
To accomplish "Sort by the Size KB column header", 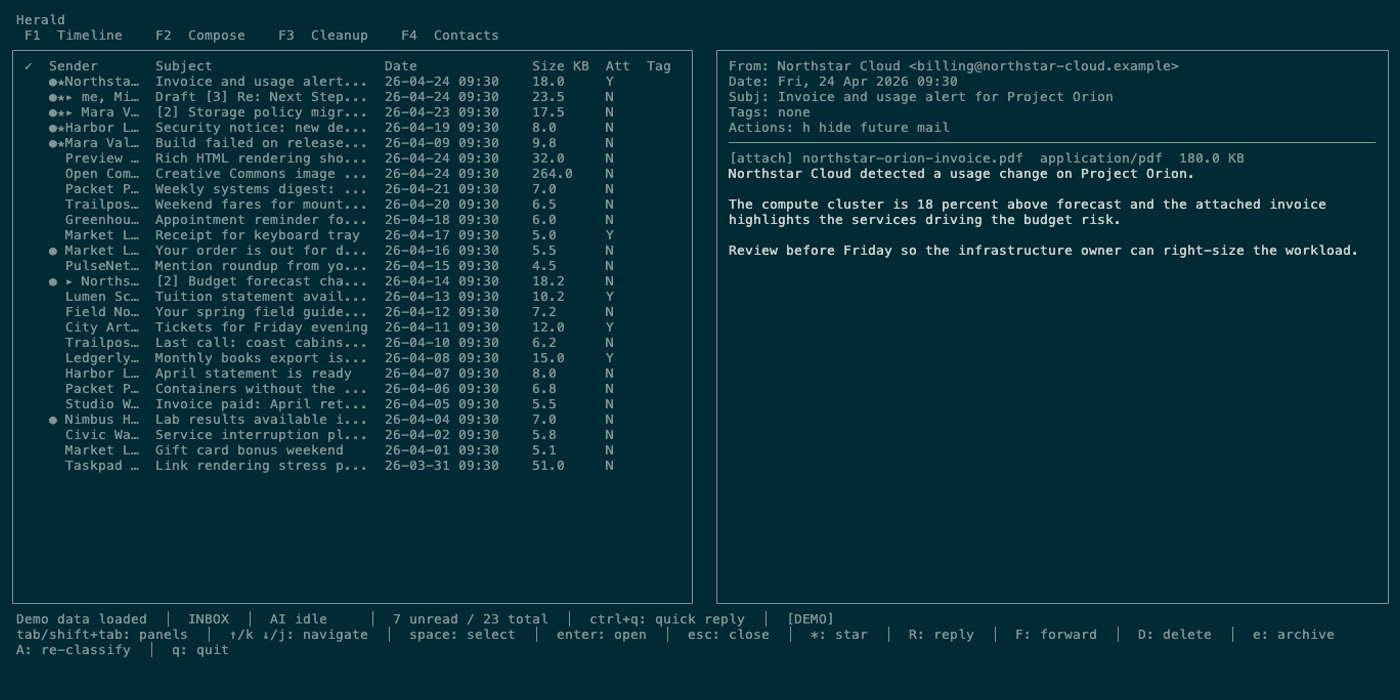I will click(561, 66).
